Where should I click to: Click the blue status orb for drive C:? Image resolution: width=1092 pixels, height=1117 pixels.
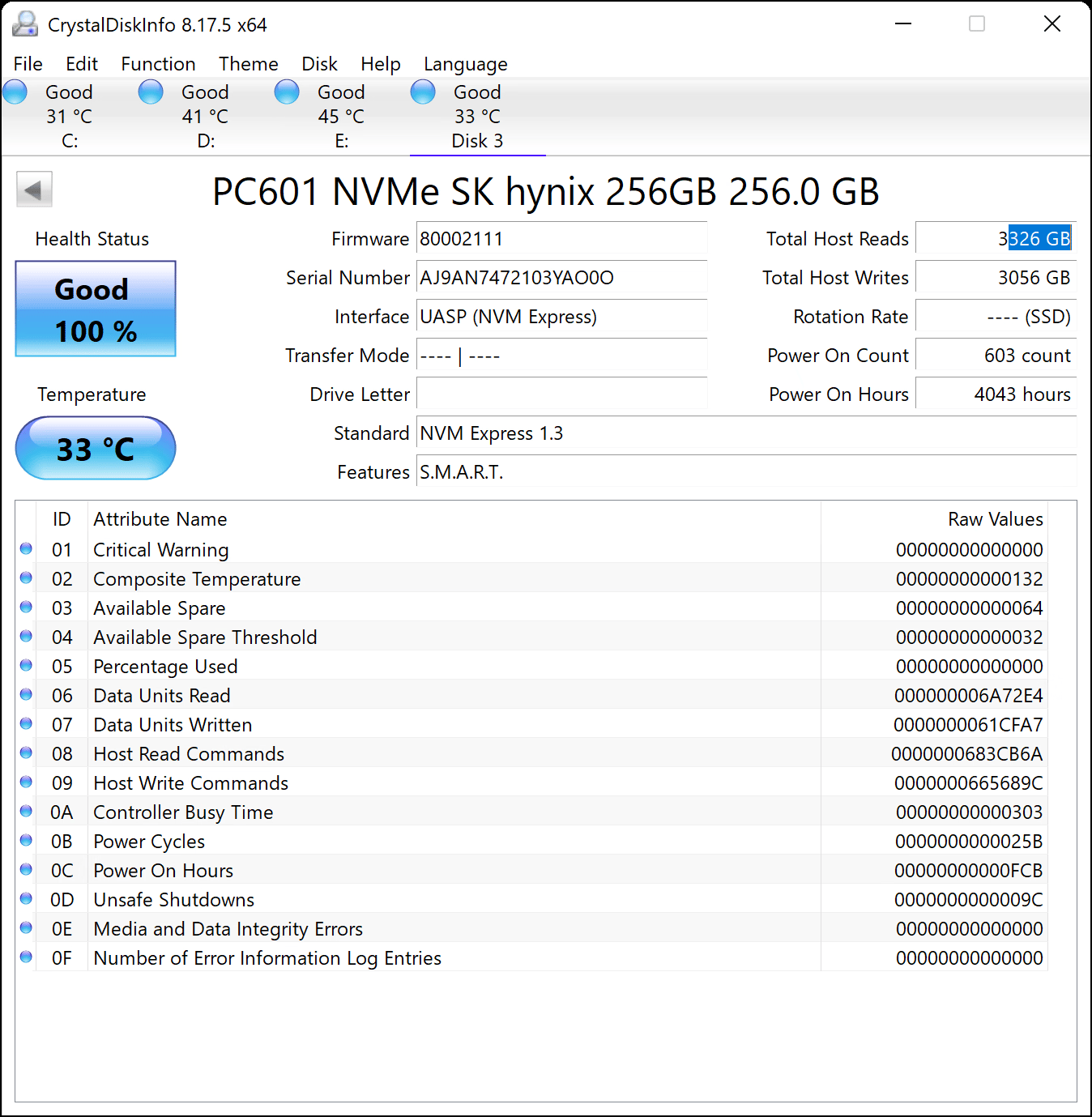(x=15, y=92)
